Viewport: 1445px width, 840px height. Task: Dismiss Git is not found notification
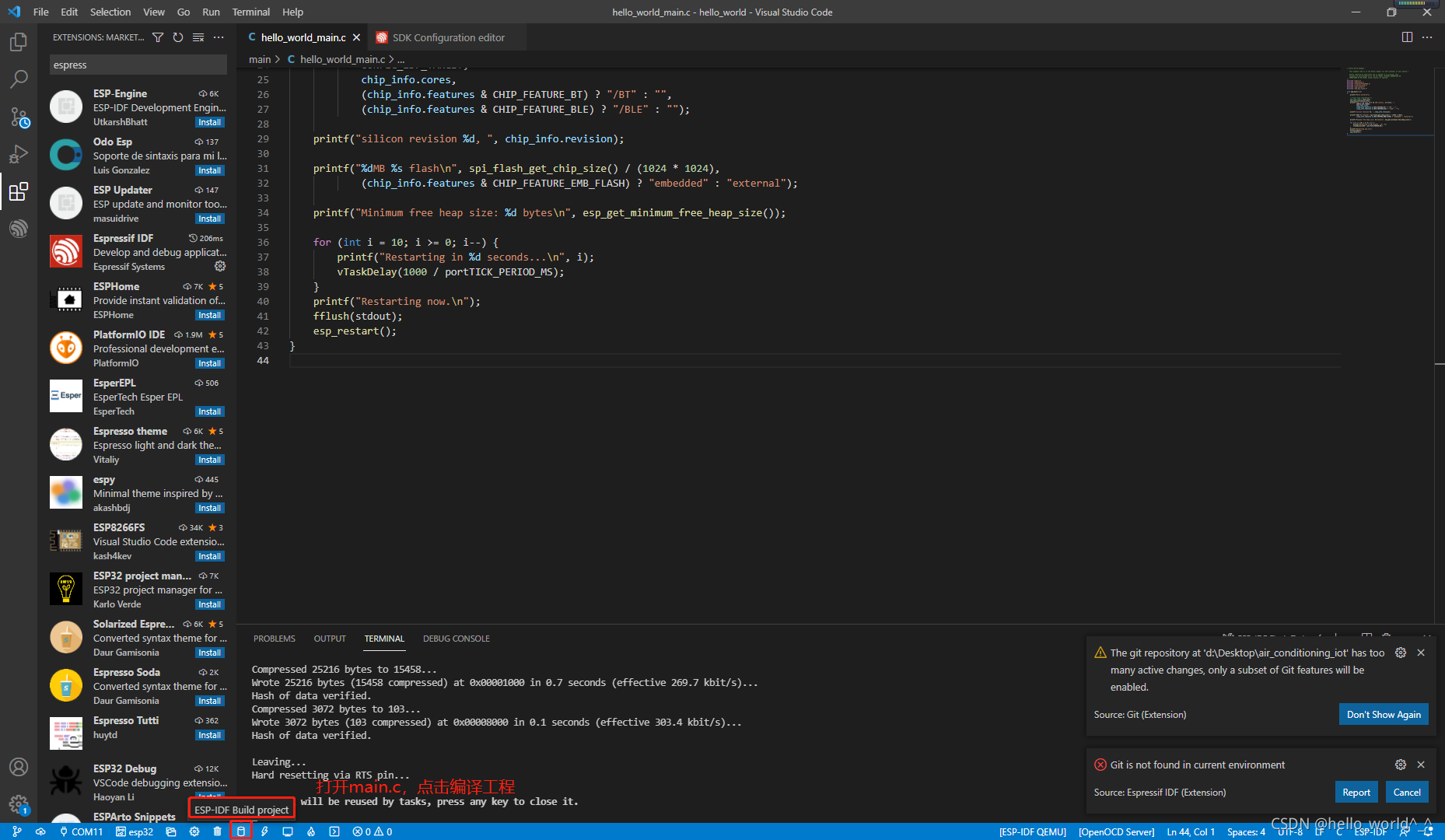point(1421,765)
